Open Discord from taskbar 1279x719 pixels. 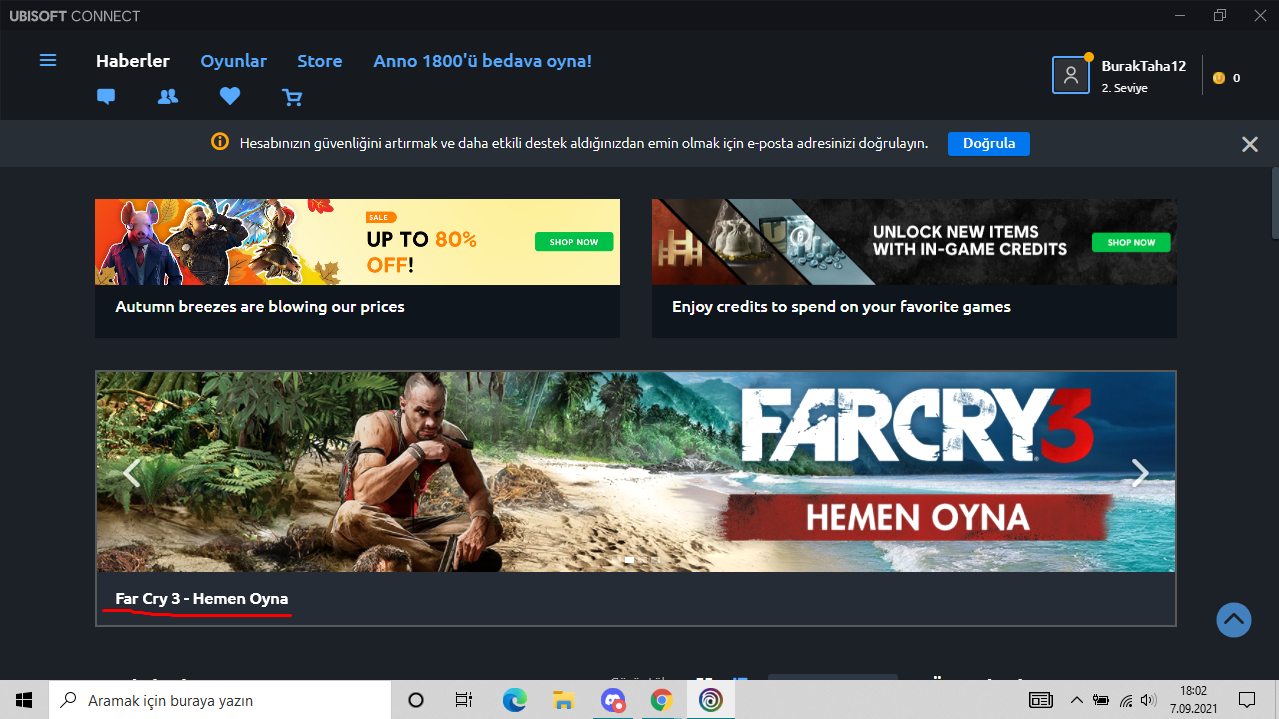[x=613, y=700]
